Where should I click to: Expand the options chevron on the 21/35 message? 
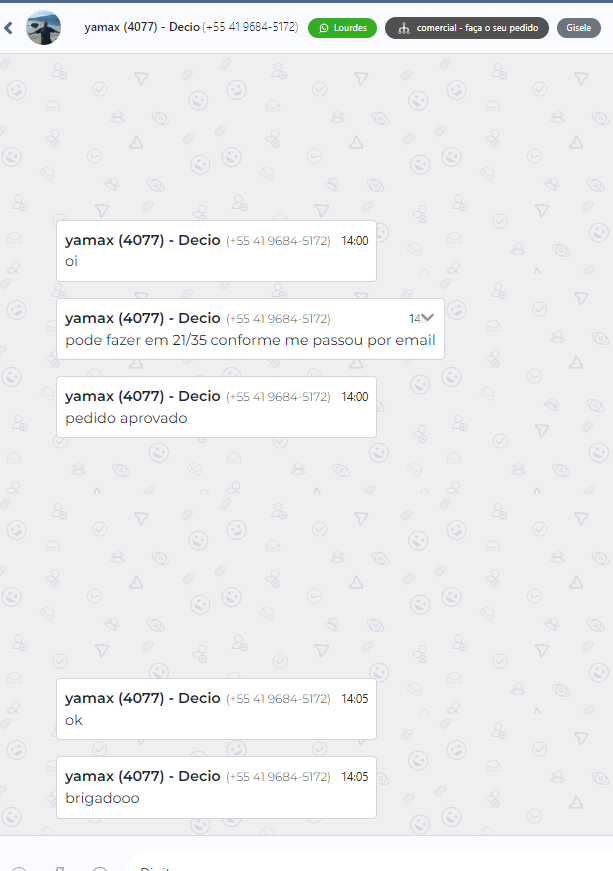[x=427, y=318]
